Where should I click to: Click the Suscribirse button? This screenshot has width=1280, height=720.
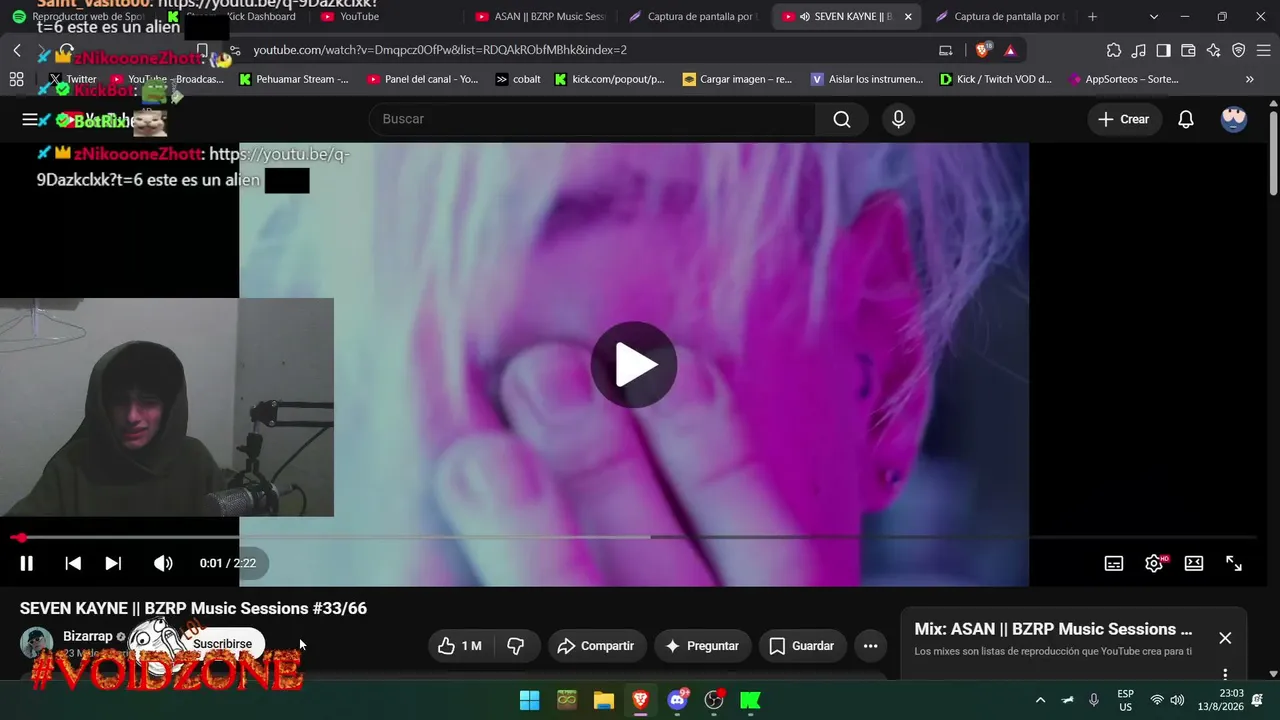(x=223, y=644)
